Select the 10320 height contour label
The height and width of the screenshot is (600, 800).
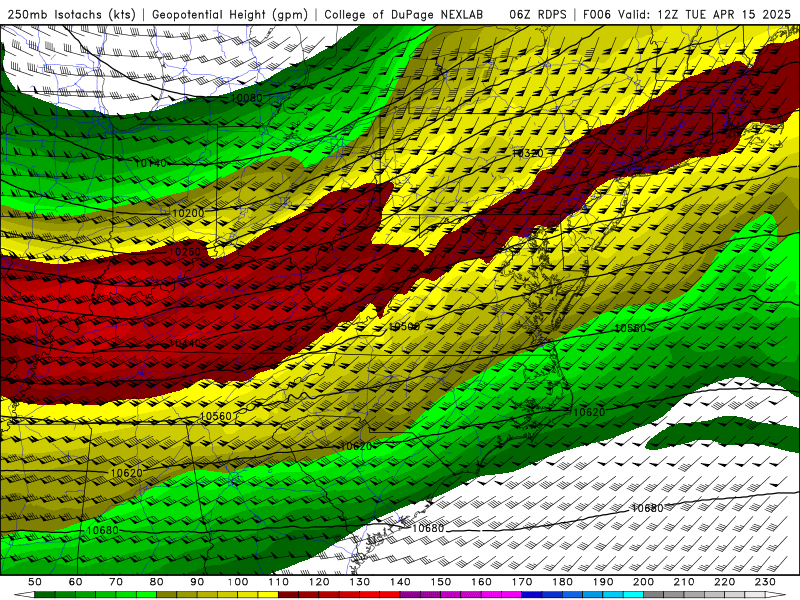[x=528, y=153]
